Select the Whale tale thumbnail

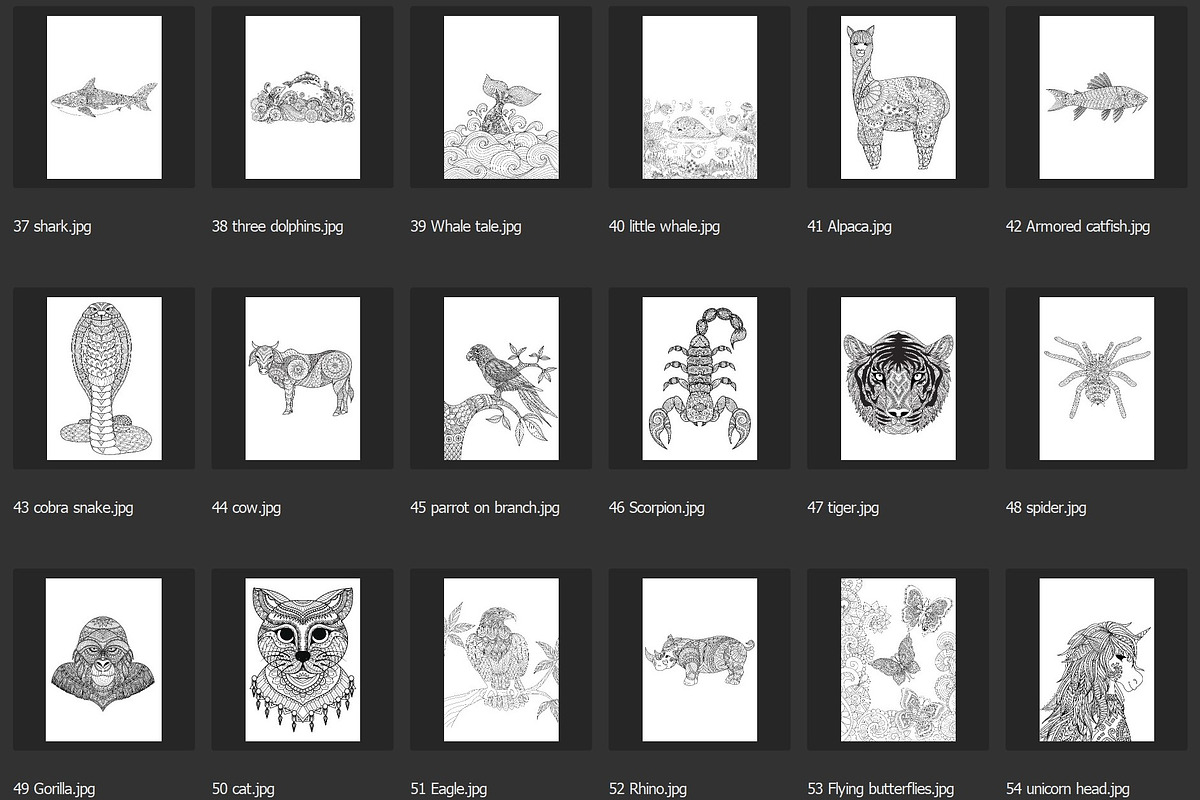(x=501, y=98)
